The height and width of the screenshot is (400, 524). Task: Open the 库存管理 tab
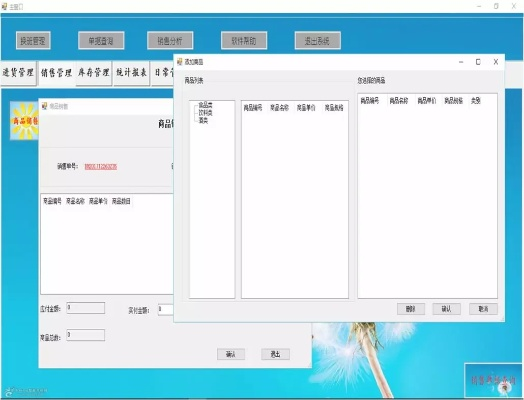tap(94, 73)
